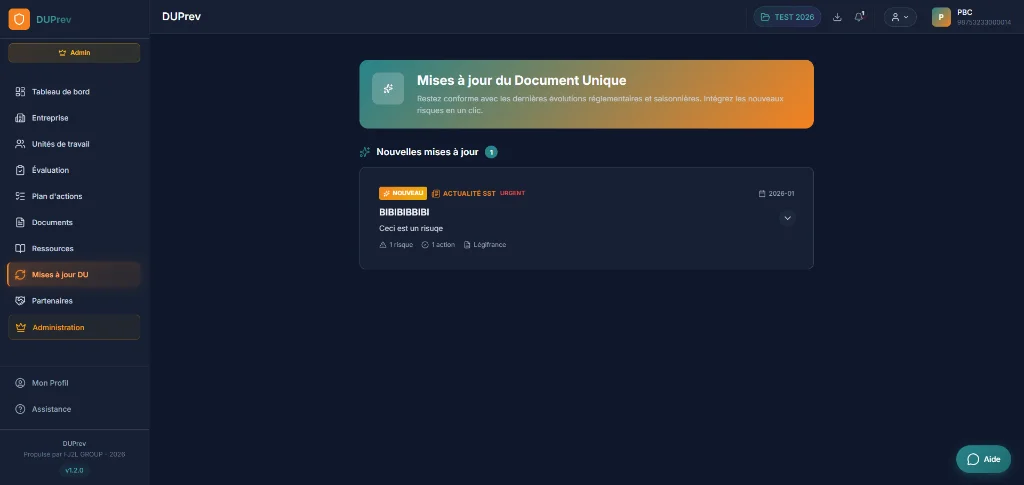Expand the BIBIBIBBIBI update card chevron
1024x485 pixels.
[x=787, y=218]
